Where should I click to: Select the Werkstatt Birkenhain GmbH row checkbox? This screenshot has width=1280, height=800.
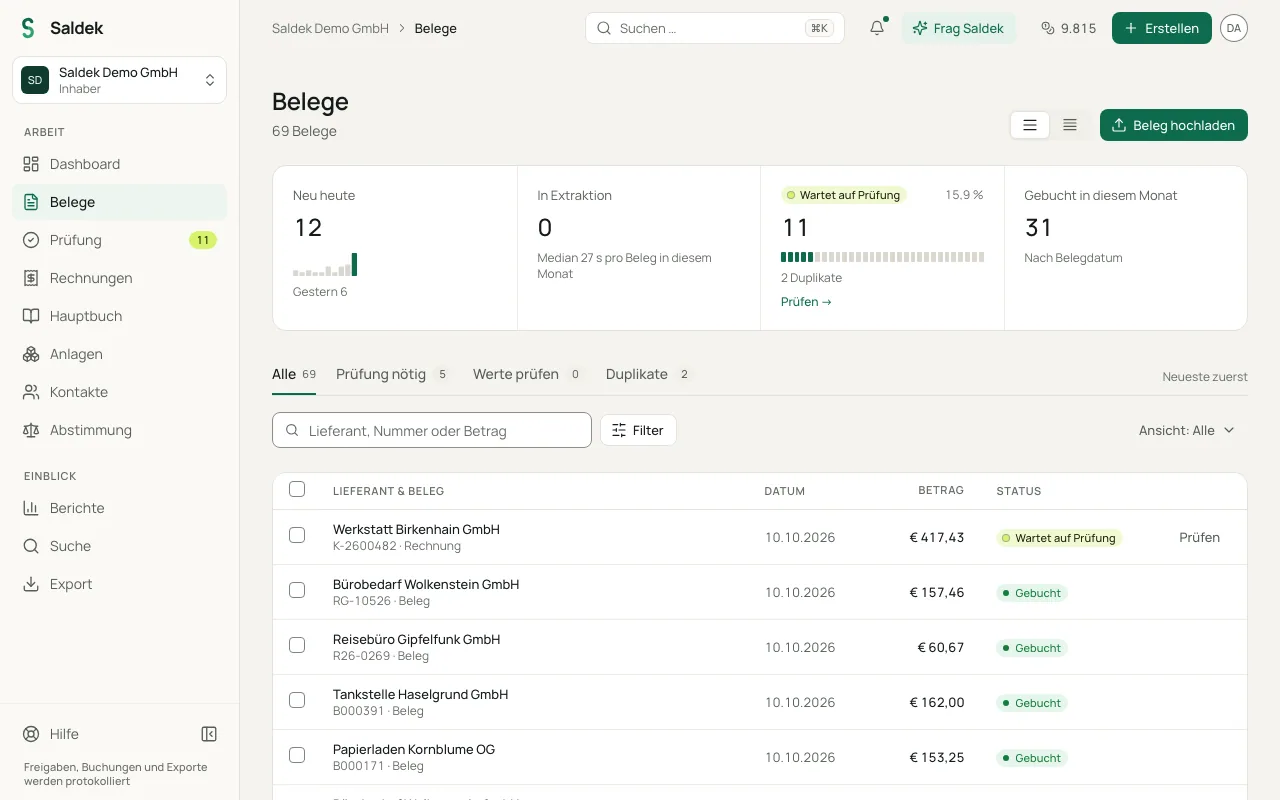coord(297,535)
